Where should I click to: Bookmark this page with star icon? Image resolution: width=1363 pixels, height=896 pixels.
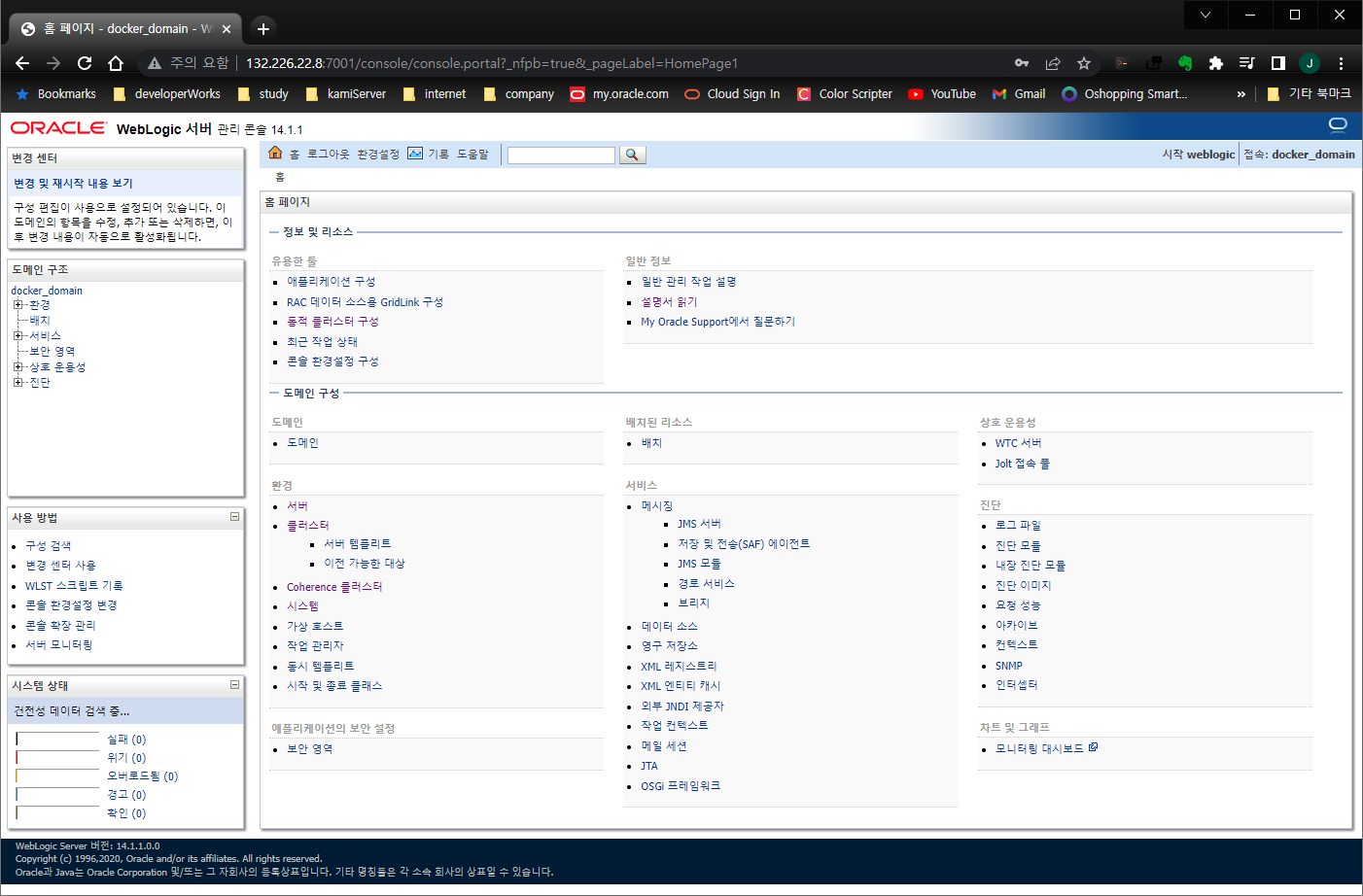point(1084,63)
